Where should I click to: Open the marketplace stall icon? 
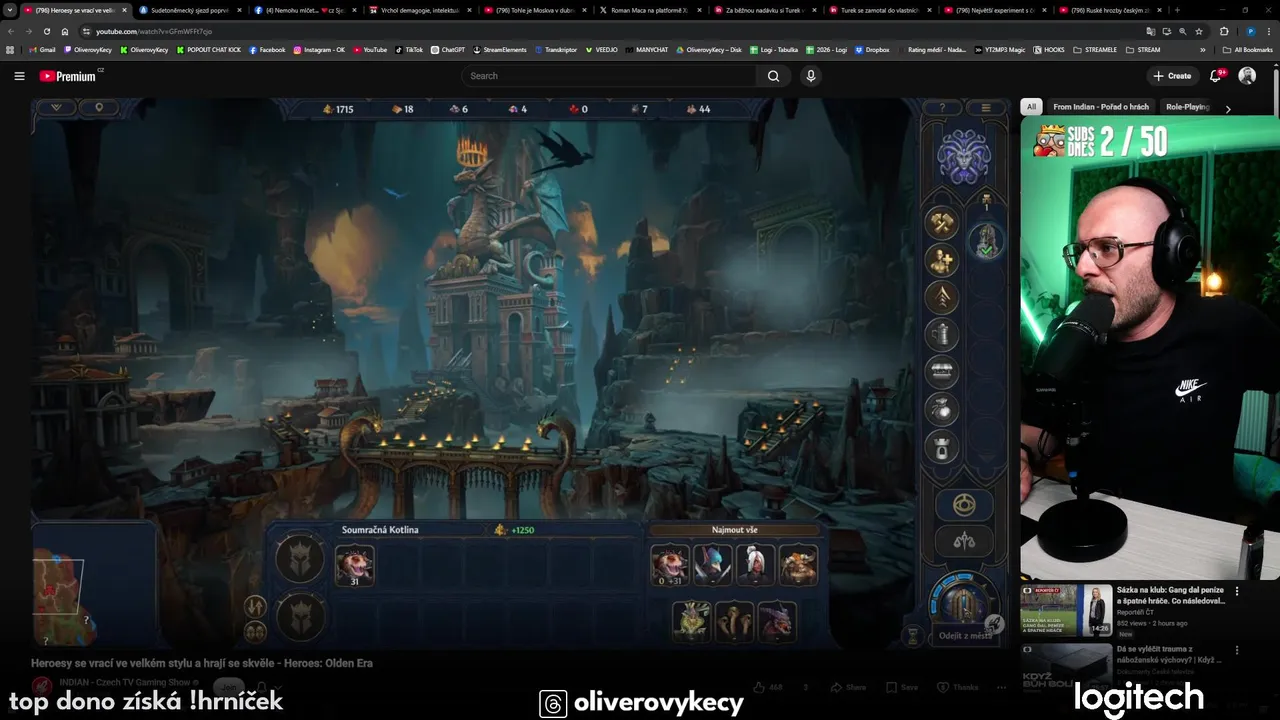[942, 372]
